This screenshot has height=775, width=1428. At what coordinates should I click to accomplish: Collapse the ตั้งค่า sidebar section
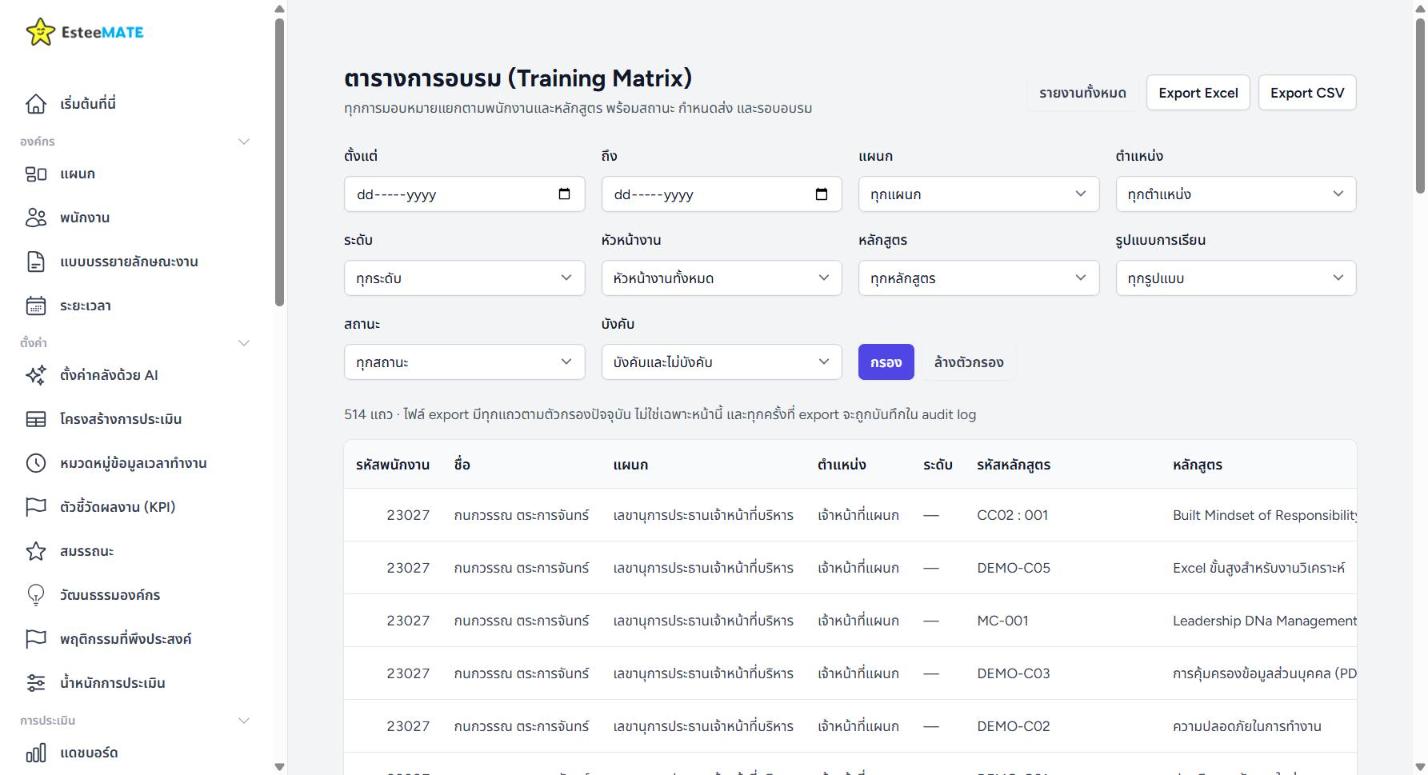tap(244, 342)
